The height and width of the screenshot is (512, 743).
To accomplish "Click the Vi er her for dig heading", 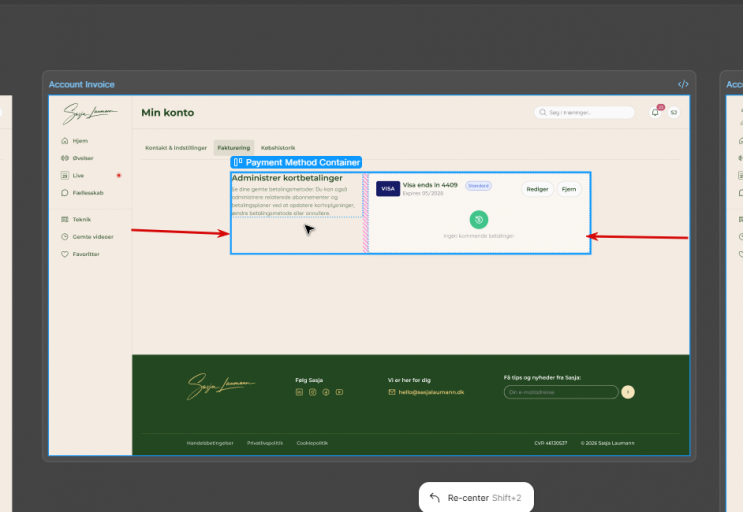I will (409, 380).
